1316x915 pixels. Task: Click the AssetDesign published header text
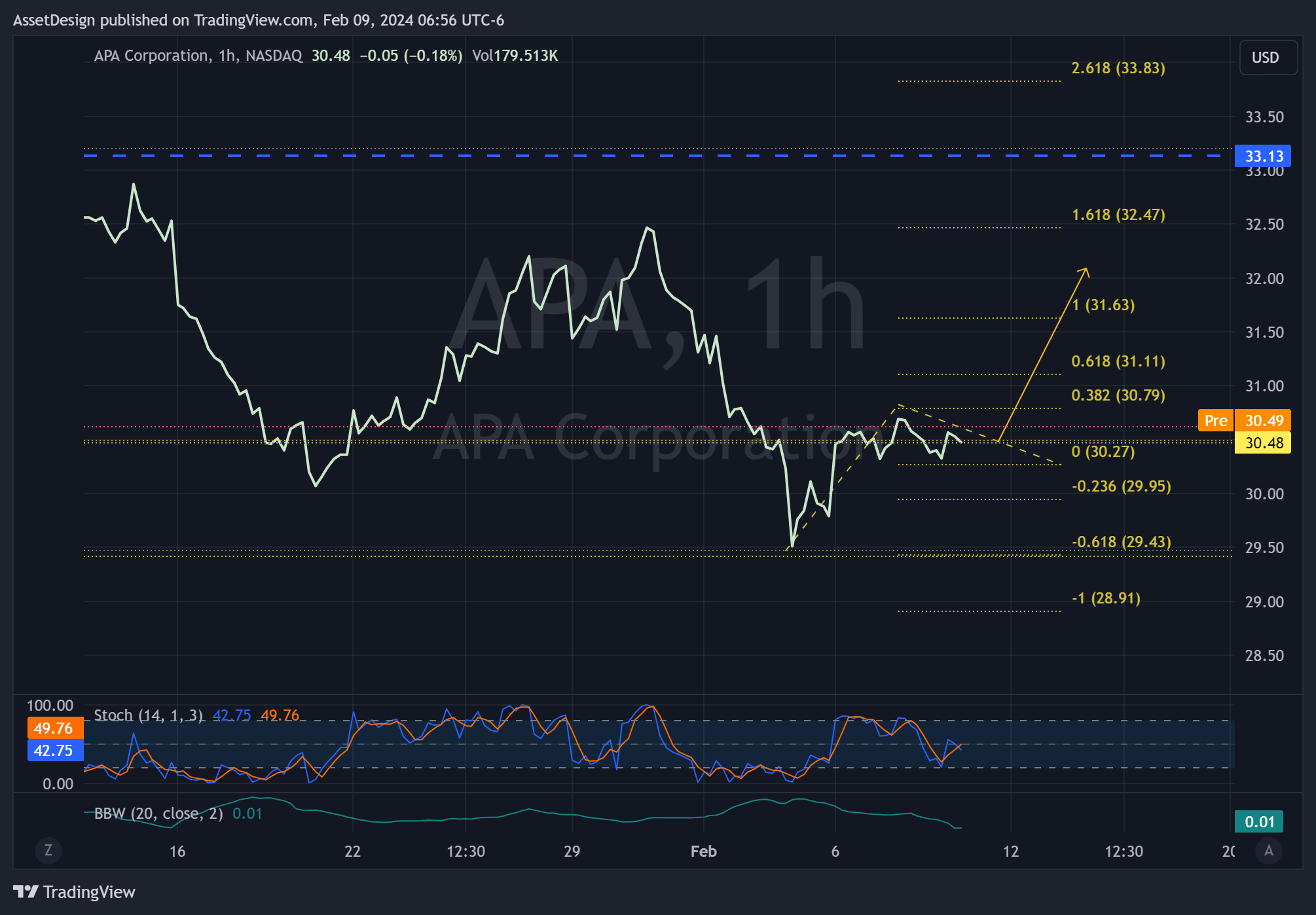pos(259,20)
